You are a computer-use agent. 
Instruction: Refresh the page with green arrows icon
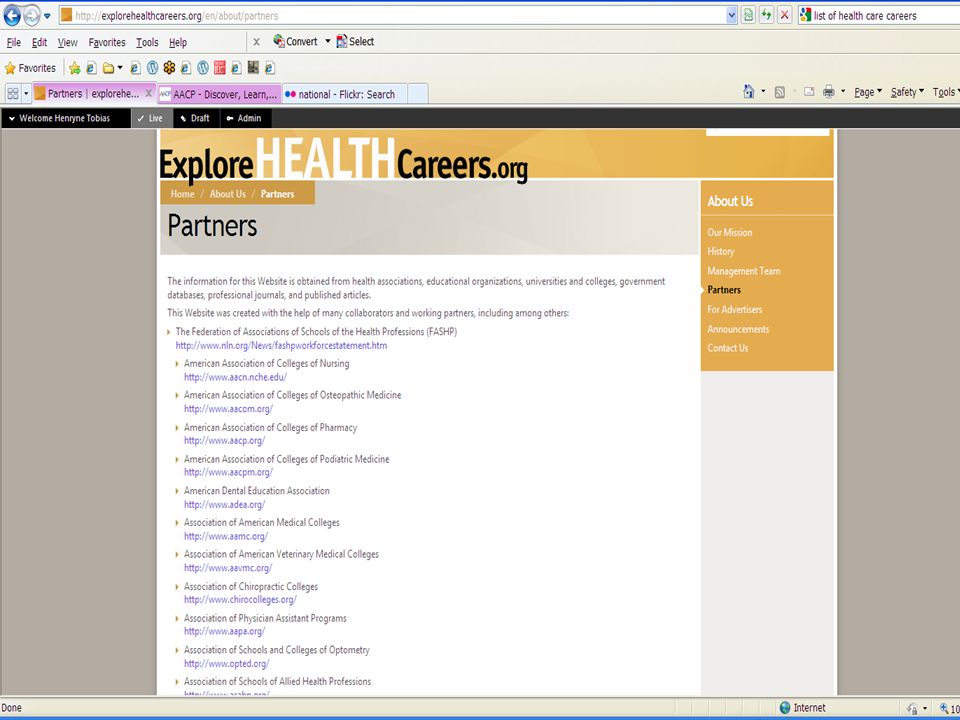click(x=766, y=15)
